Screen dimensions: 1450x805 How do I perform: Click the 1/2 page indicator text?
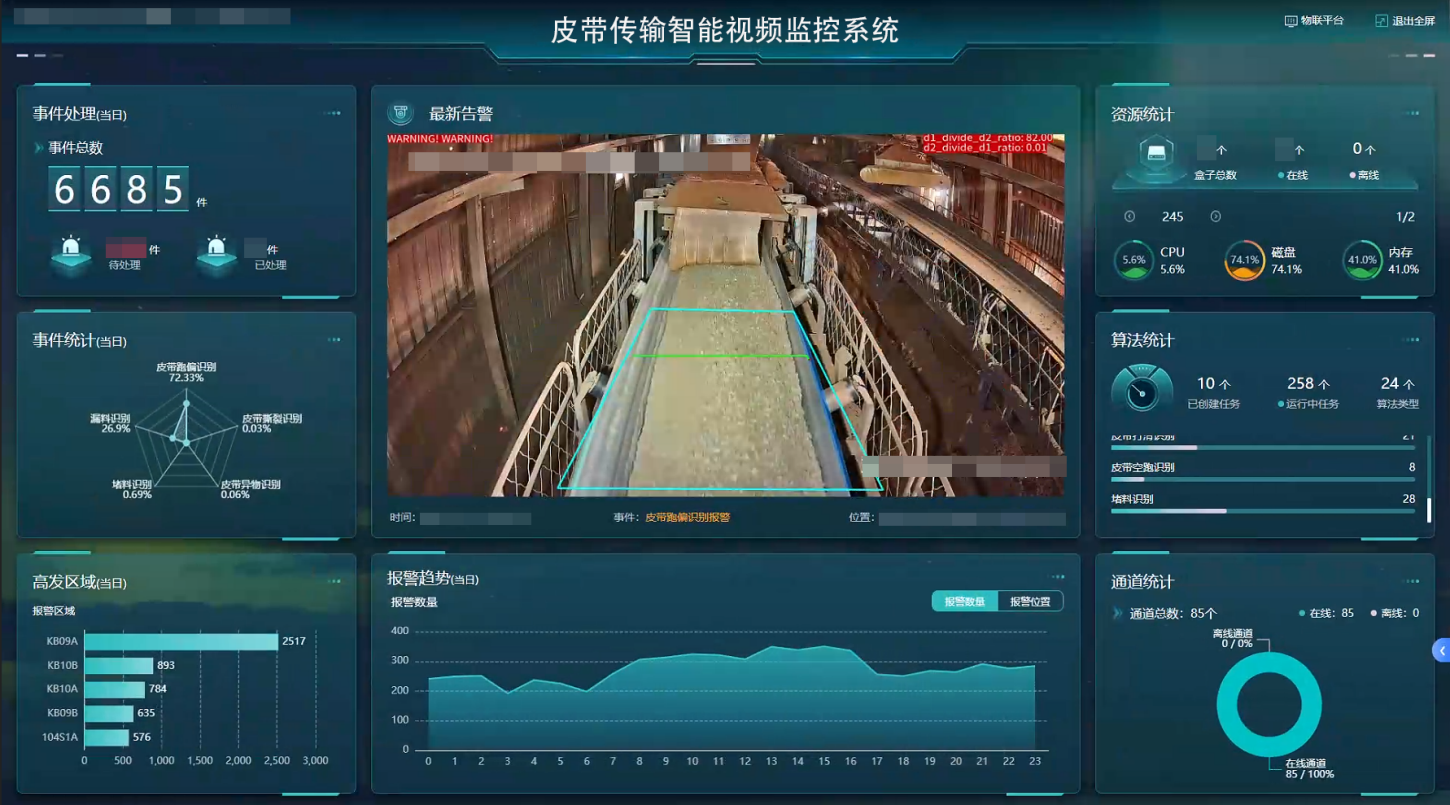tap(1403, 216)
